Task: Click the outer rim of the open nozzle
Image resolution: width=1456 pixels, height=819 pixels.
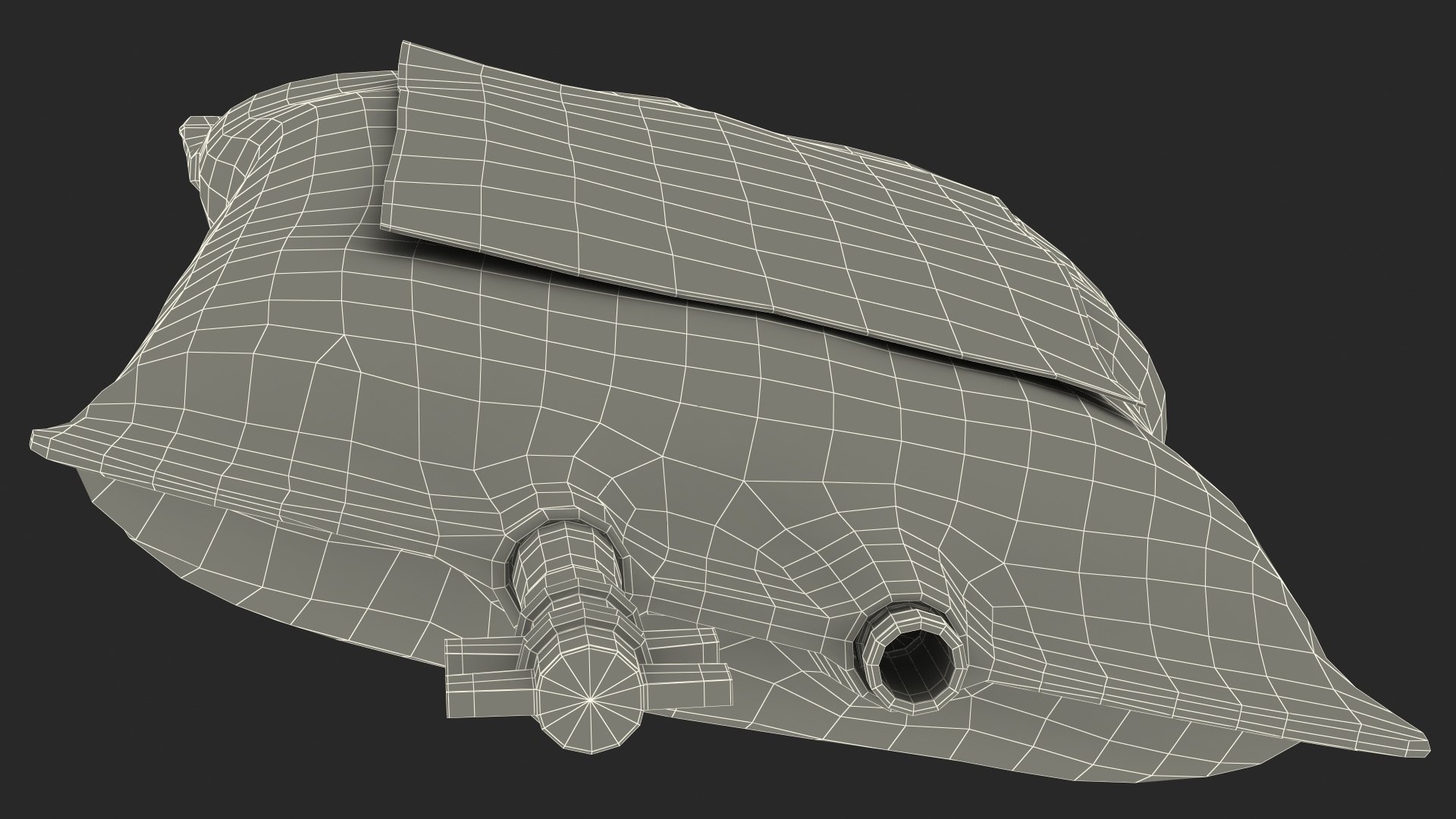Action: 872,667
